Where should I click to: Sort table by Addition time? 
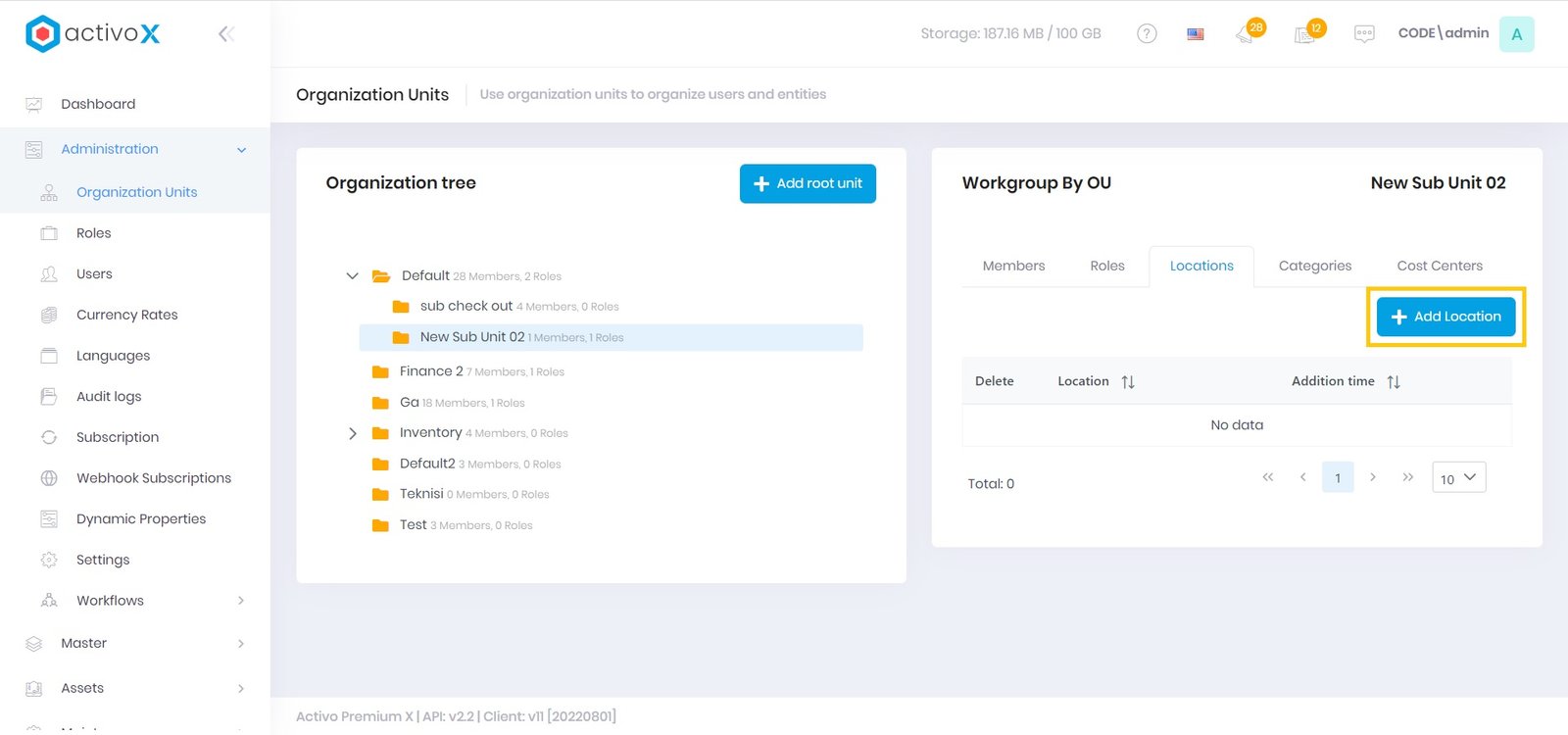[1394, 382]
